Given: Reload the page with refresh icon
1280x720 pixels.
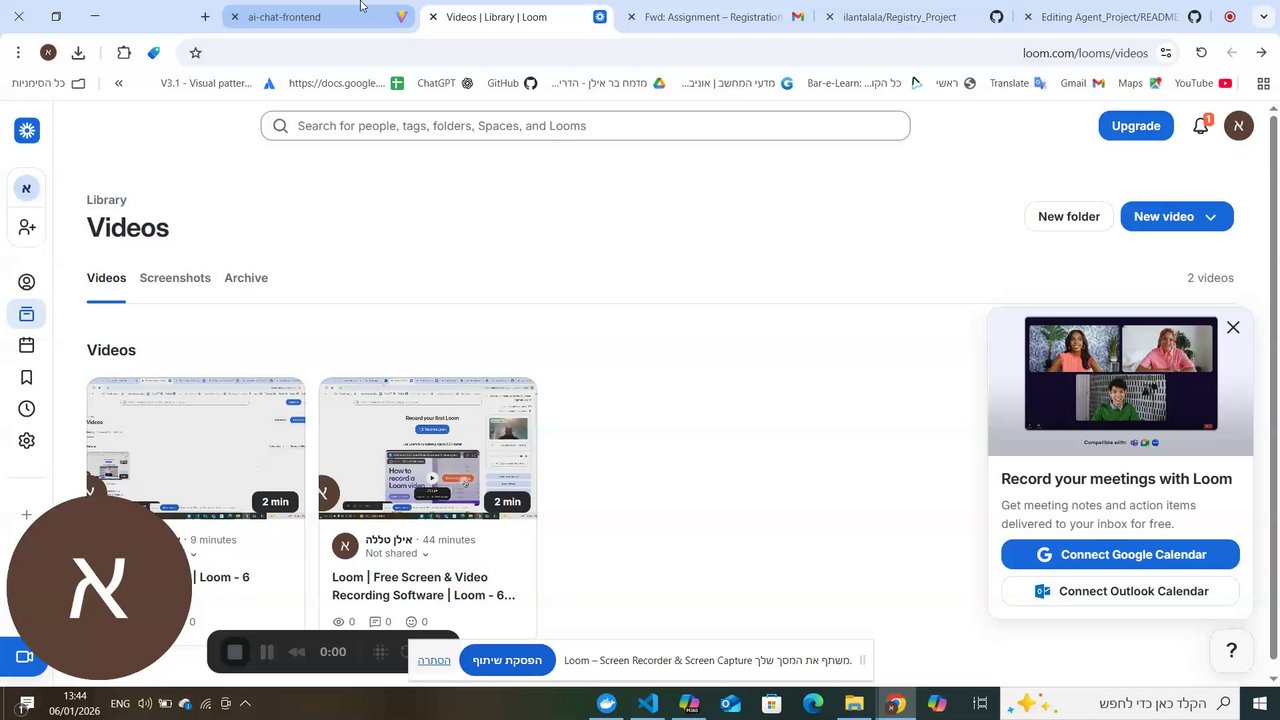Looking at the screenshot, I should coord(1202,53).
